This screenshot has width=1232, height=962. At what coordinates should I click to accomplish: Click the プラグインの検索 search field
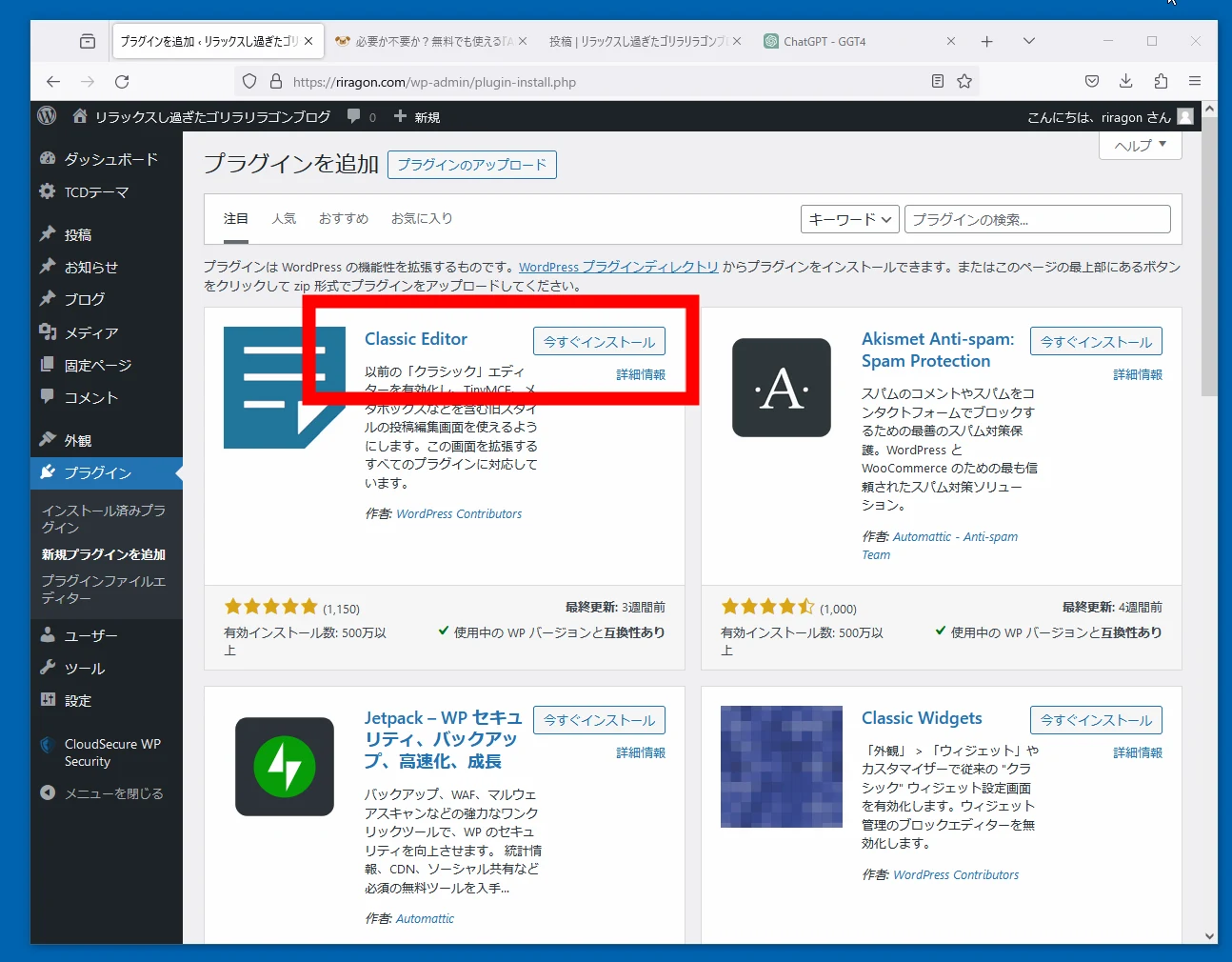click(x=1037, y=220)
